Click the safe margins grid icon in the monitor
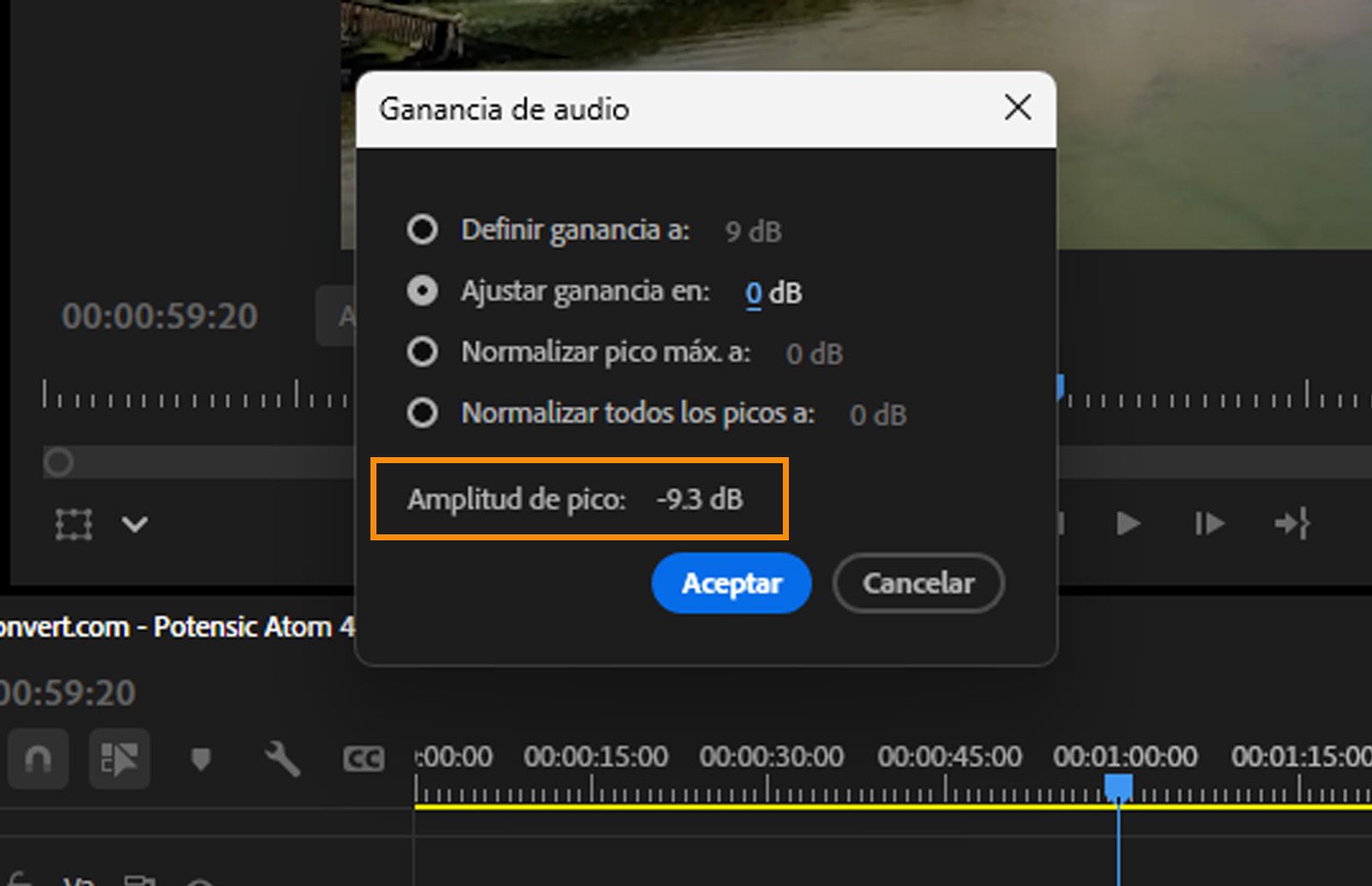This screenshot has width=1372, height=886. pyautogui.click(x=73, y=525)
